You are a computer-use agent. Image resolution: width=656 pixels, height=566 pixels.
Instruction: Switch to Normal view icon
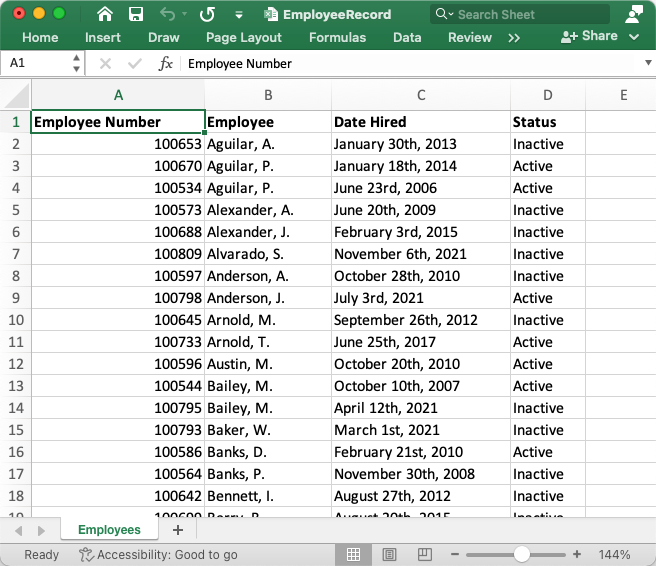pyautogui.click(x=354, y=555)
